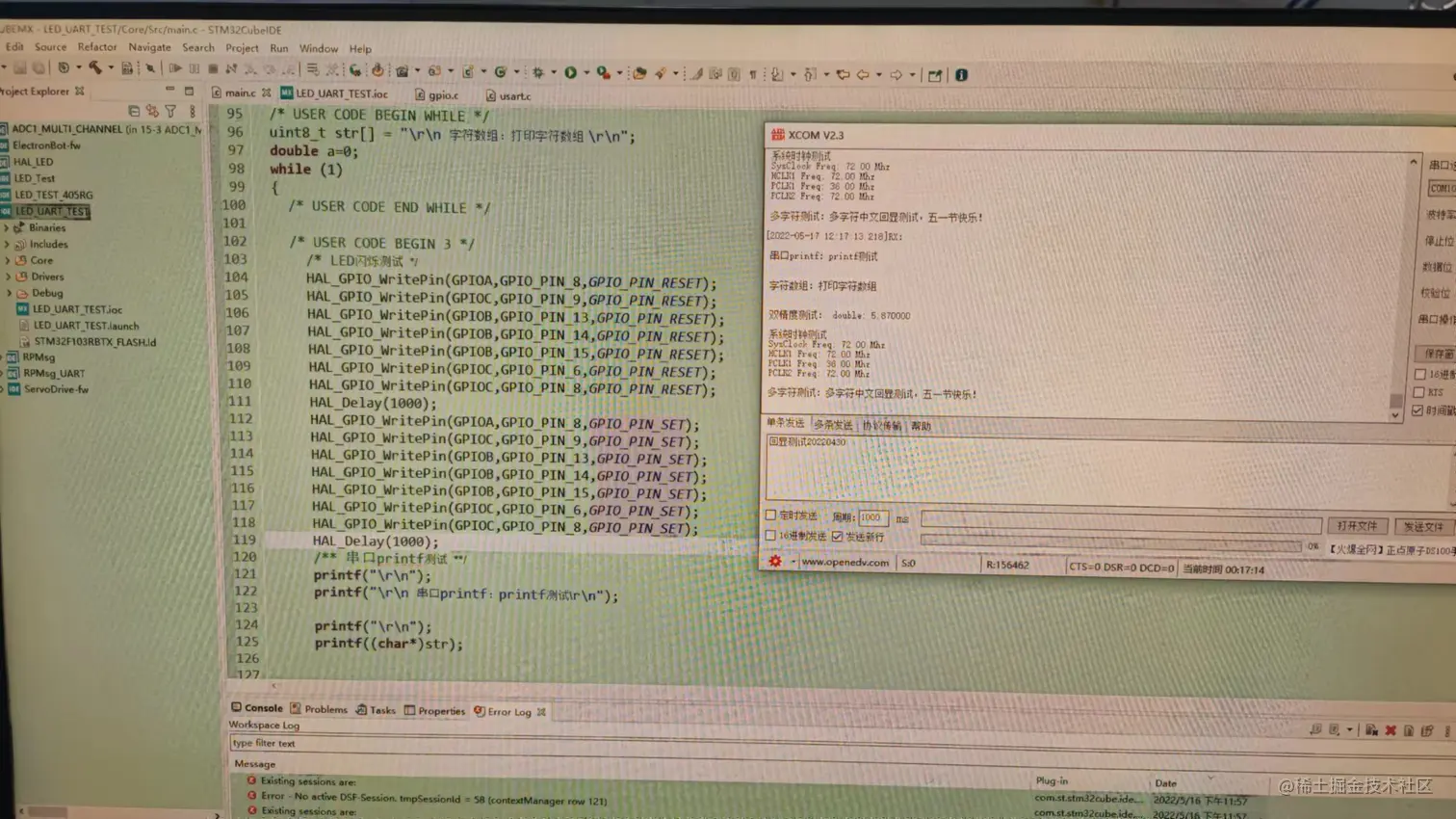Expand the Drivers folder node
Image resolution: width=1456 pixels, height=819 pixels.
tap(9, 277)
